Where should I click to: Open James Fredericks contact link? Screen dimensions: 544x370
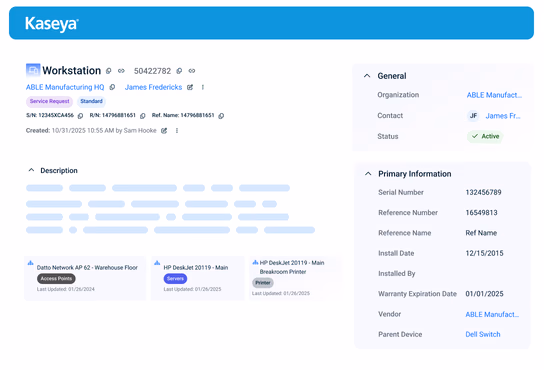[153, 87]
